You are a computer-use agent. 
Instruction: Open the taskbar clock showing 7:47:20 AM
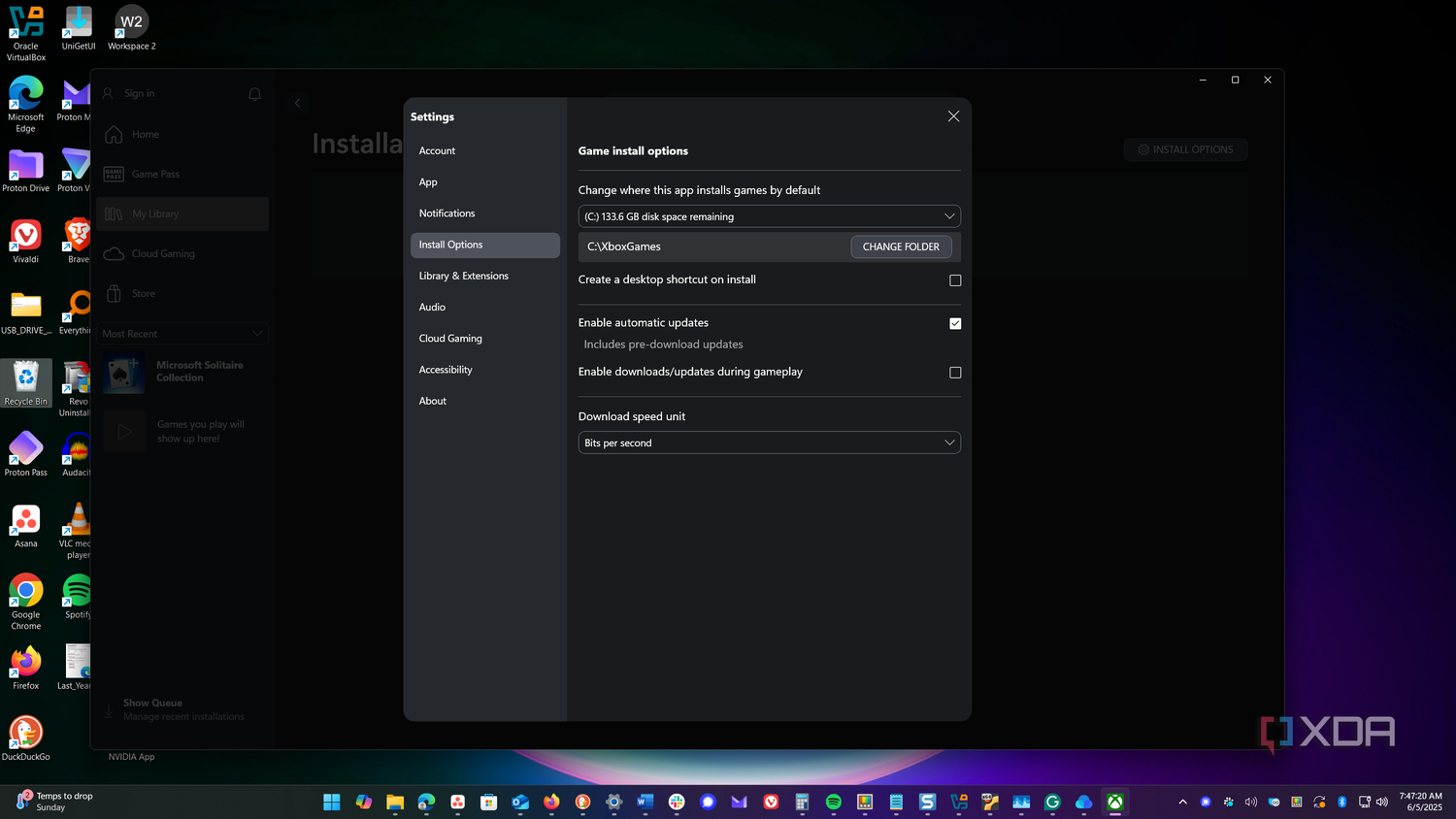click(x=1420, y=802)
